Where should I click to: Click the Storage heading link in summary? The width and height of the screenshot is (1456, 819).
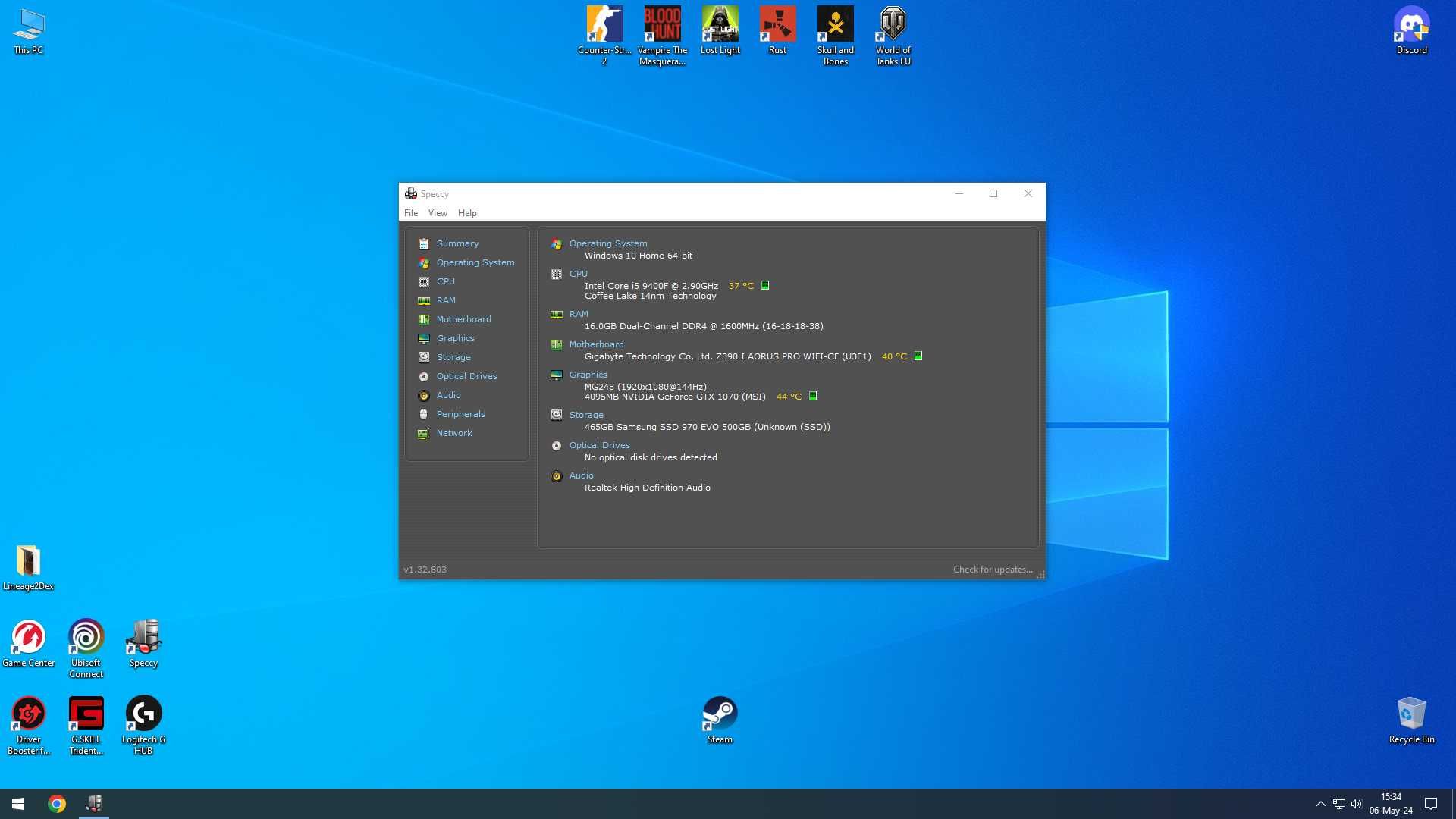(x=586, y=415)
